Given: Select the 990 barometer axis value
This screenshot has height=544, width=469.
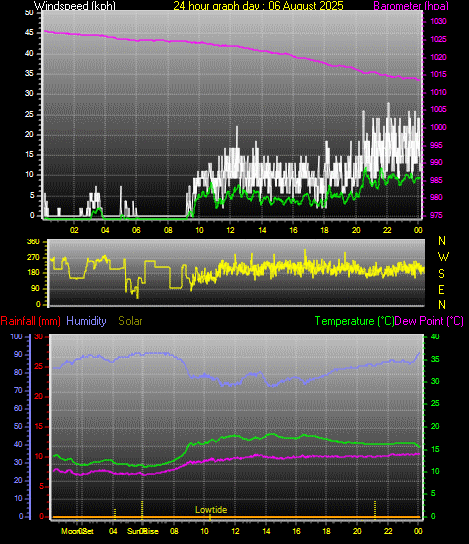Looking at the screenshot, I should tap(436, 162).
